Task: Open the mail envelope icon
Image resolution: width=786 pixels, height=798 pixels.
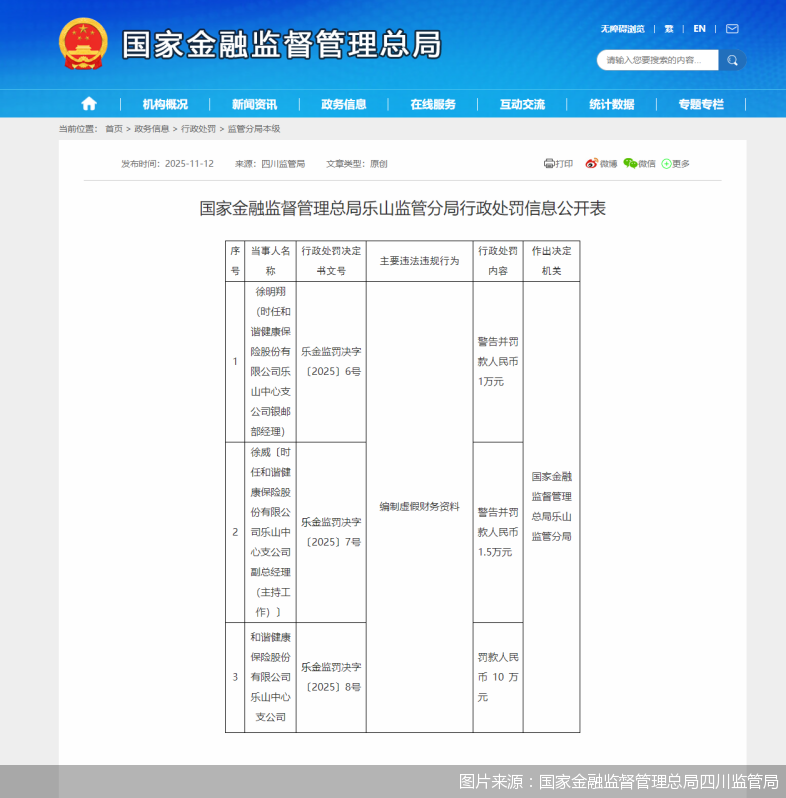Action: click(x=732, y=29)
